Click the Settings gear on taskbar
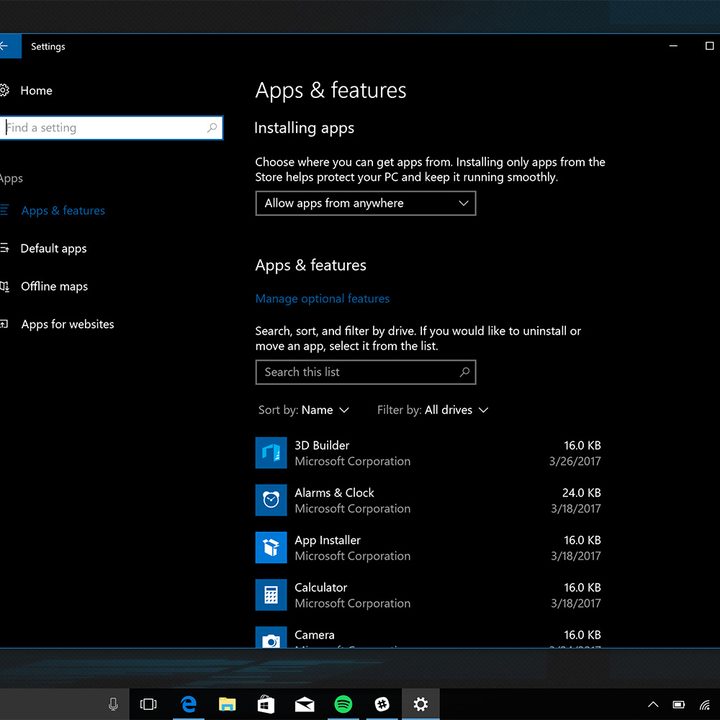The width and height of the screenshot is (720, 720). pos(421,704)
